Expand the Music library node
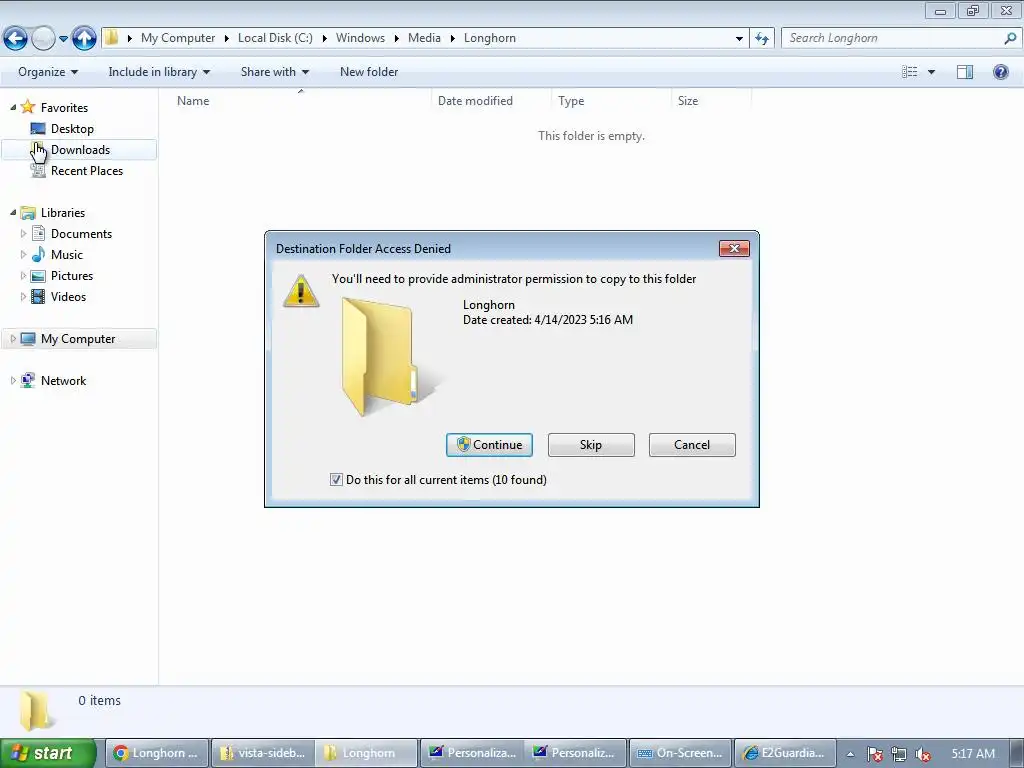Viewport: 1024px width, 768px height. [x=24, y=254]
